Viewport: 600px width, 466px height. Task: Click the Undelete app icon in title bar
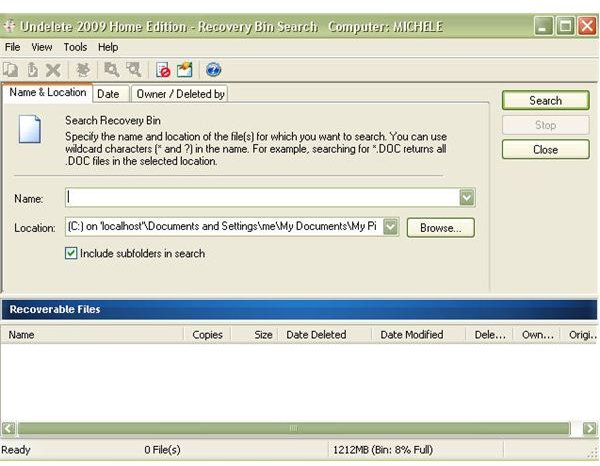coord(9,26)
